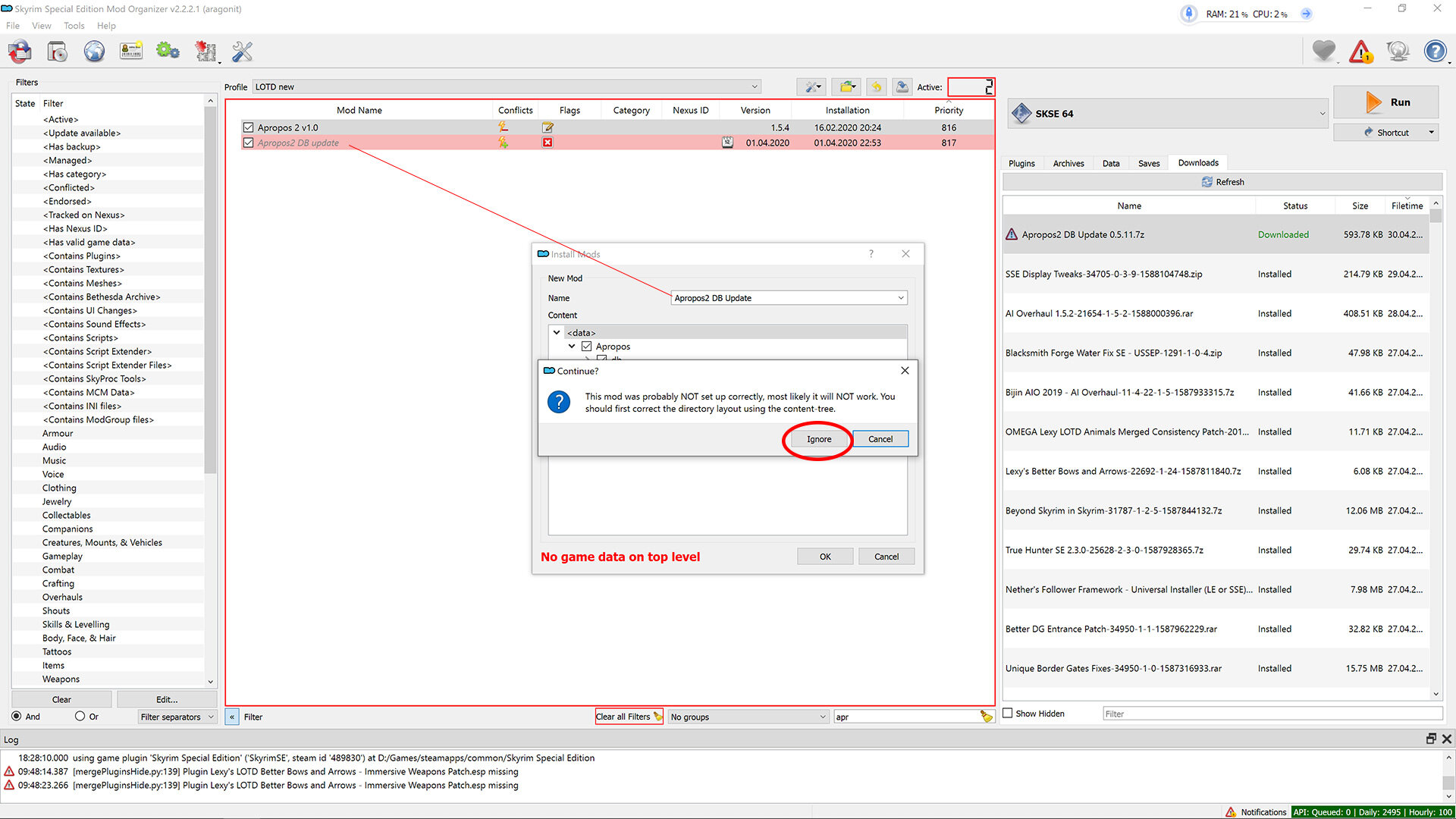Viewport: 1456px width, 819px height.
Task: Open the mod Name combo box dropdown
Action: (900, 298)
